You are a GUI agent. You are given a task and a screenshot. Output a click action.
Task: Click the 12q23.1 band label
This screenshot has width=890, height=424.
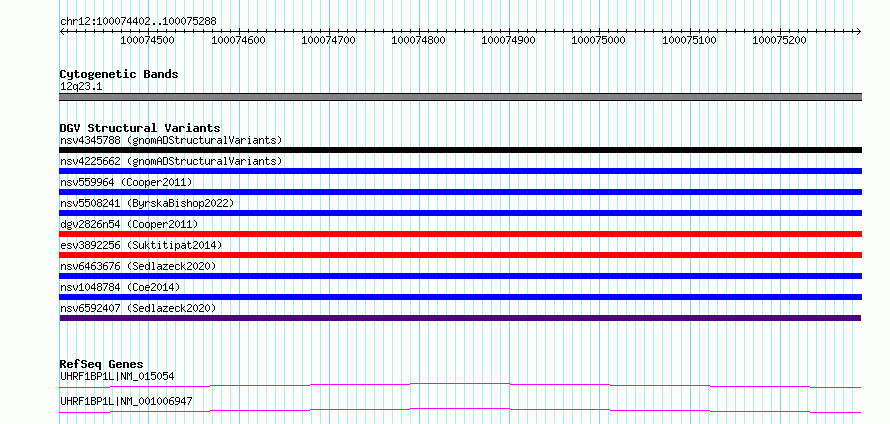tap(81, 87)
